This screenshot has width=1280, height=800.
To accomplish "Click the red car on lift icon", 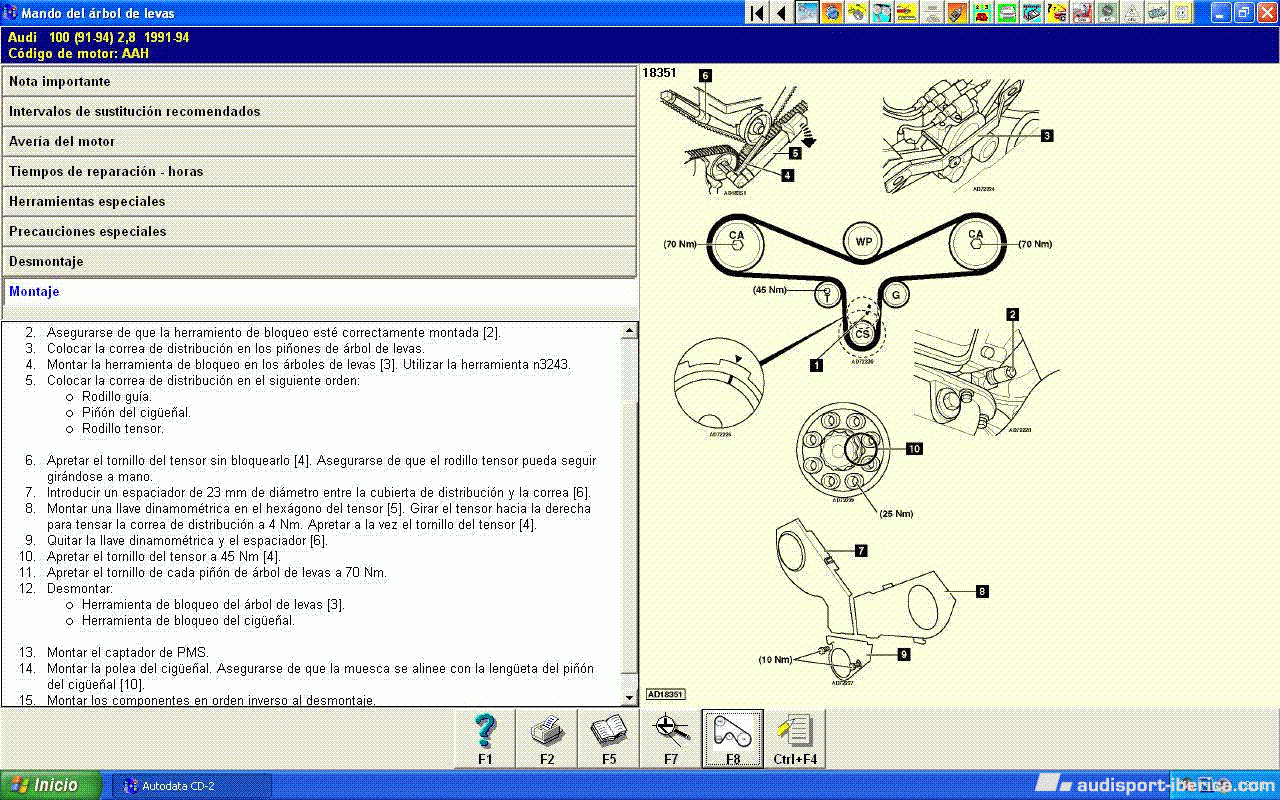I will [x=1082, y=13].
